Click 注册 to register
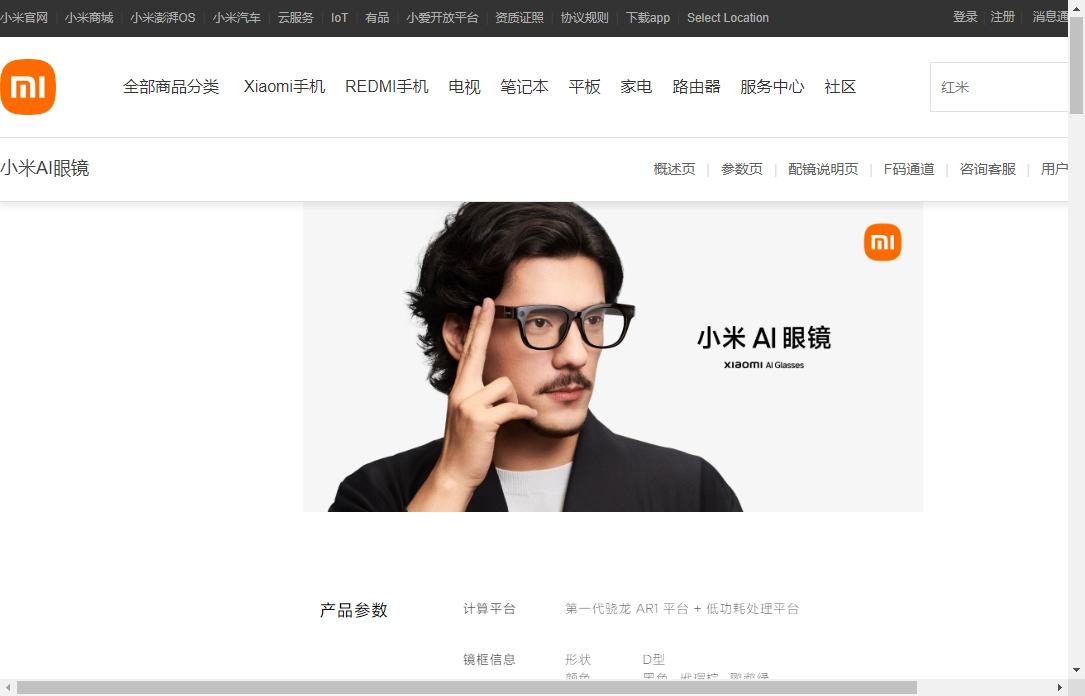The width and height of the screenshot is (1085, 696). (1002, 17)
